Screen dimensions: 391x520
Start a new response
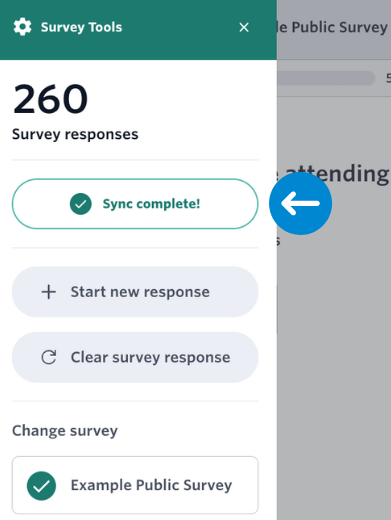135,292
